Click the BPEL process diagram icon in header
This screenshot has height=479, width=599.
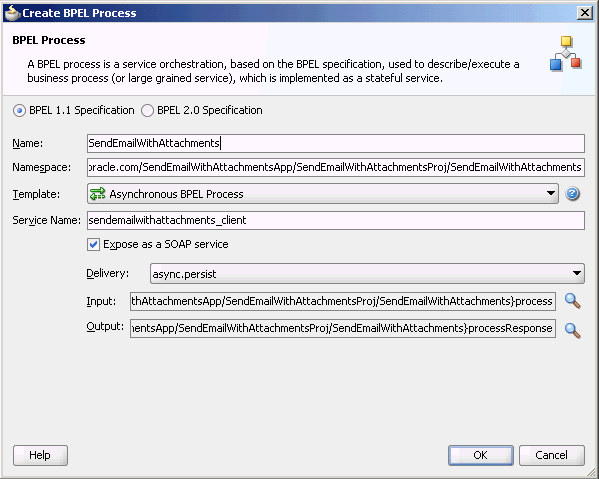[x=566, y=53]
